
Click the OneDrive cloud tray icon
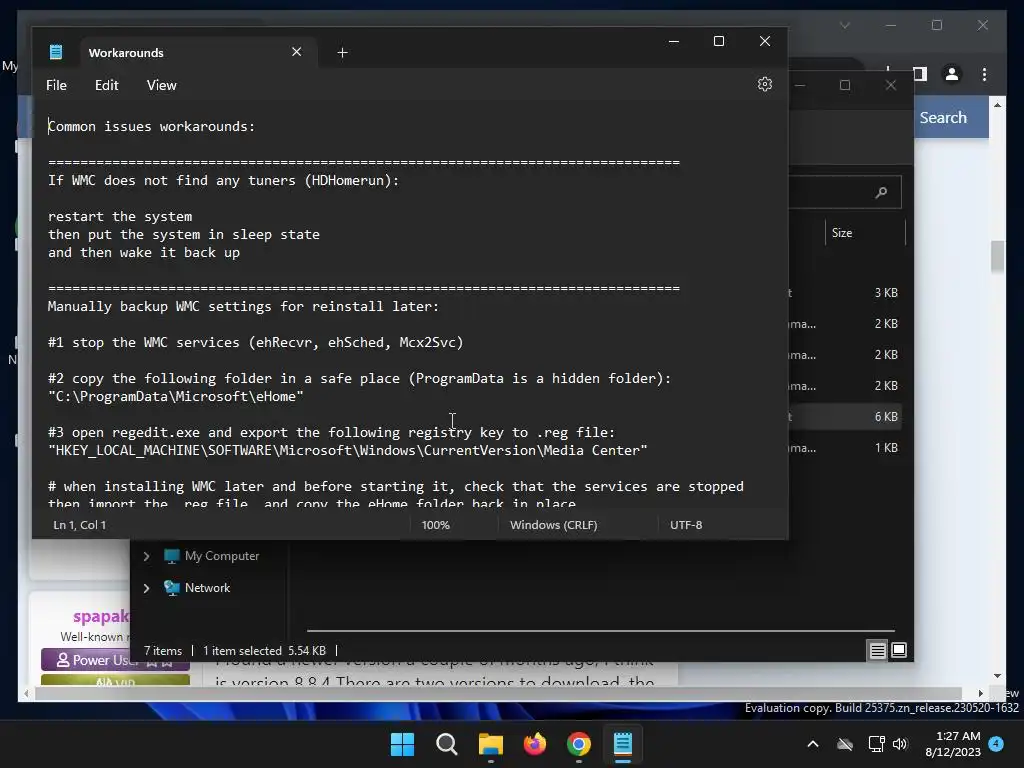click(845, 744)
